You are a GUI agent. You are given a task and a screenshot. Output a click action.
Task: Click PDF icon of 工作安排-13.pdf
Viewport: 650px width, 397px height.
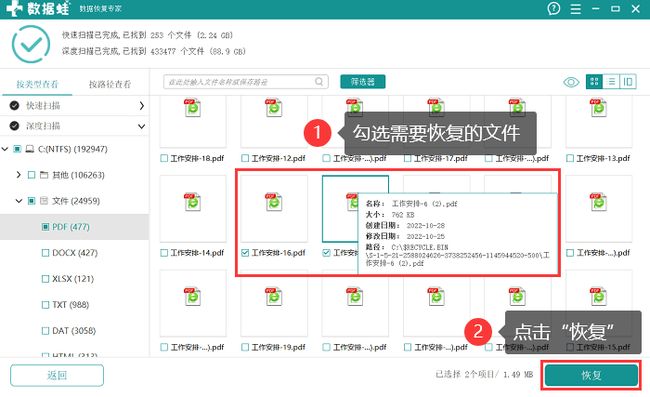[598, 108]
